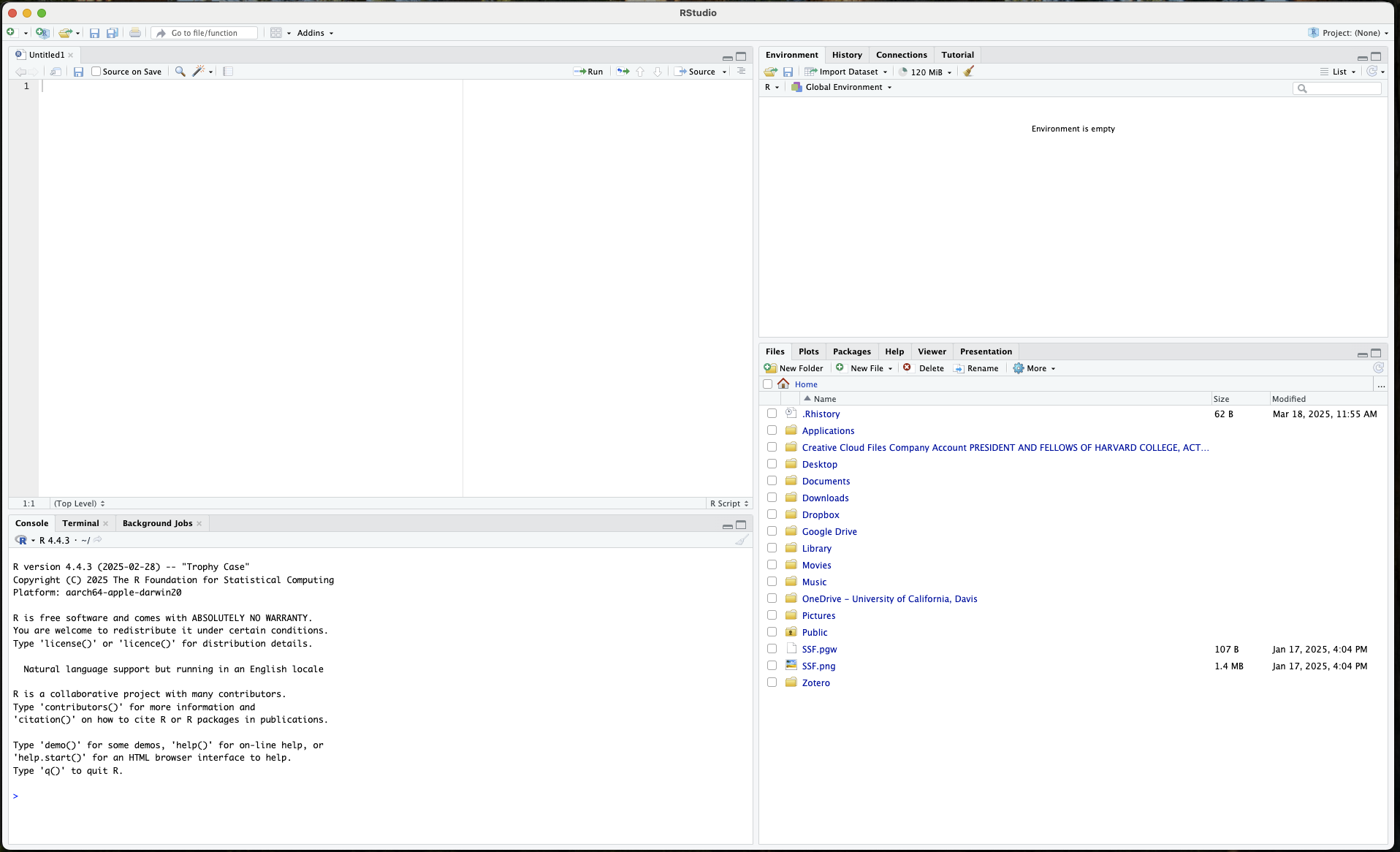Print the current file

134,33
